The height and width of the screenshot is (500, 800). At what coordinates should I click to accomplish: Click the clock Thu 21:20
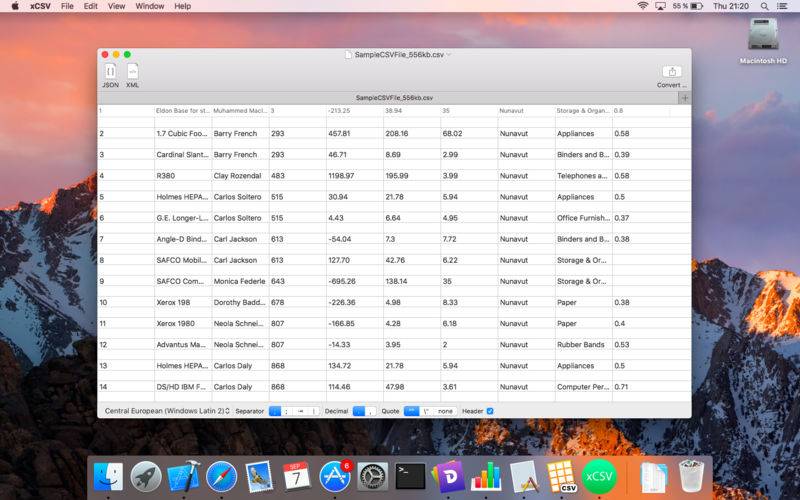pyautogui.click(x=731, y=6)
